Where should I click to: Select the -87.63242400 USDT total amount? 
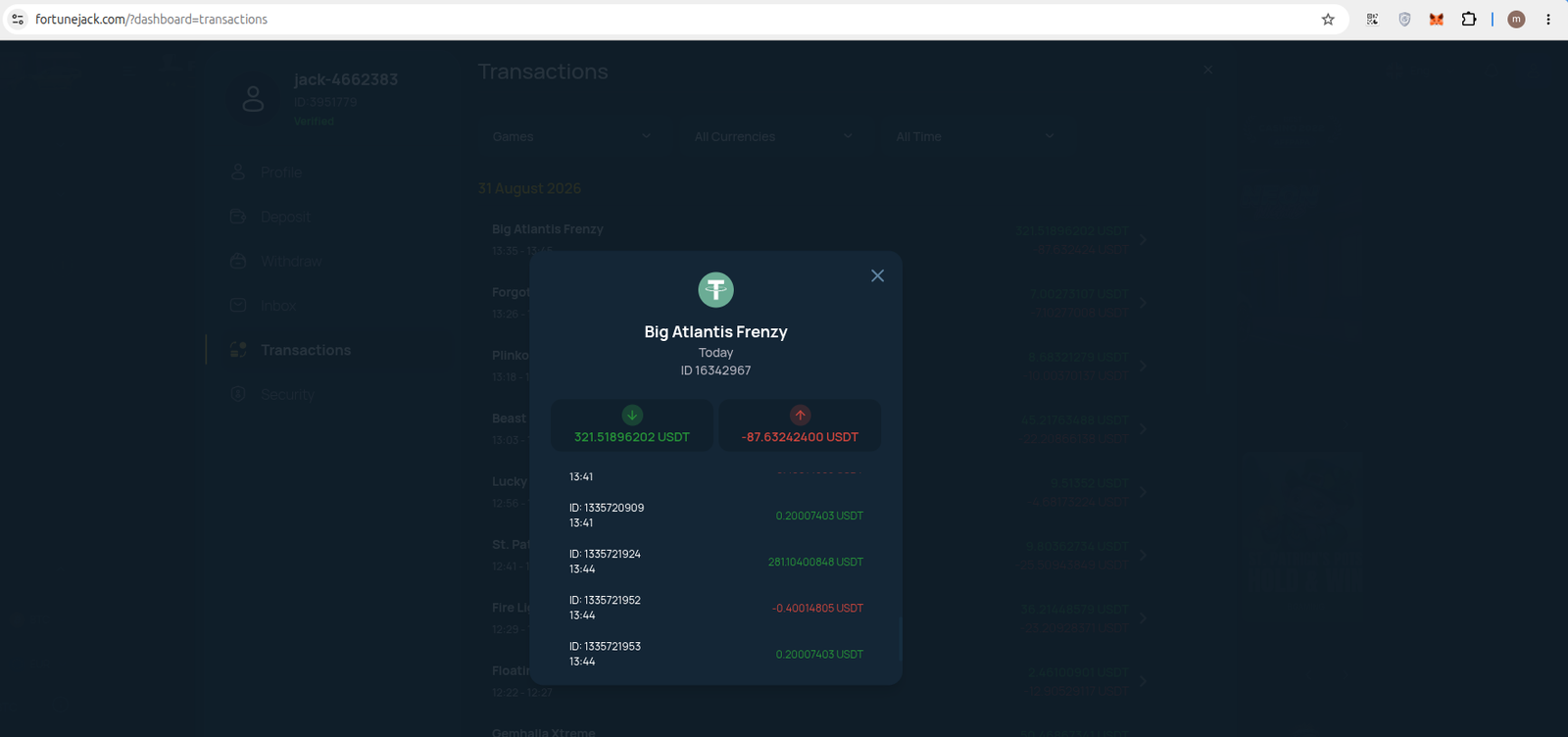pos(800,437)
